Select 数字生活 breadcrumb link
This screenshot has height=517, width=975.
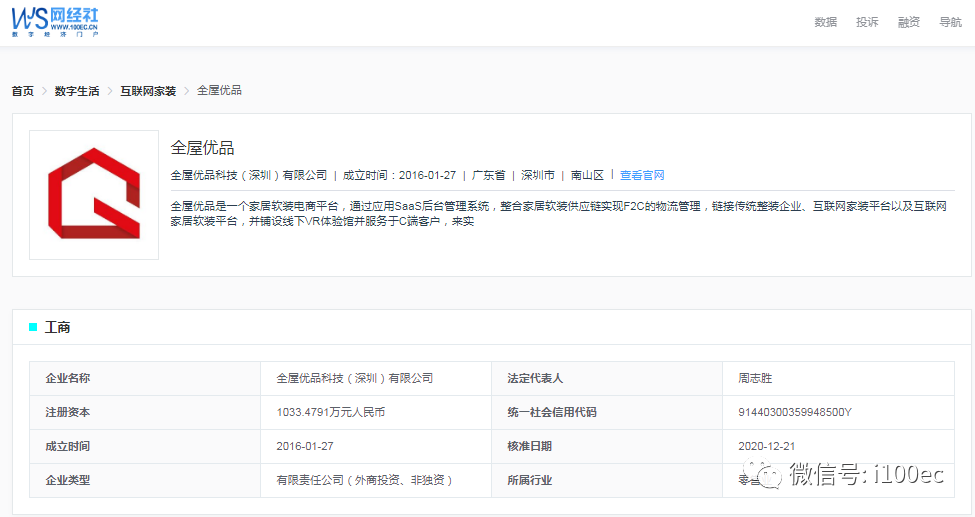[77, 91]
